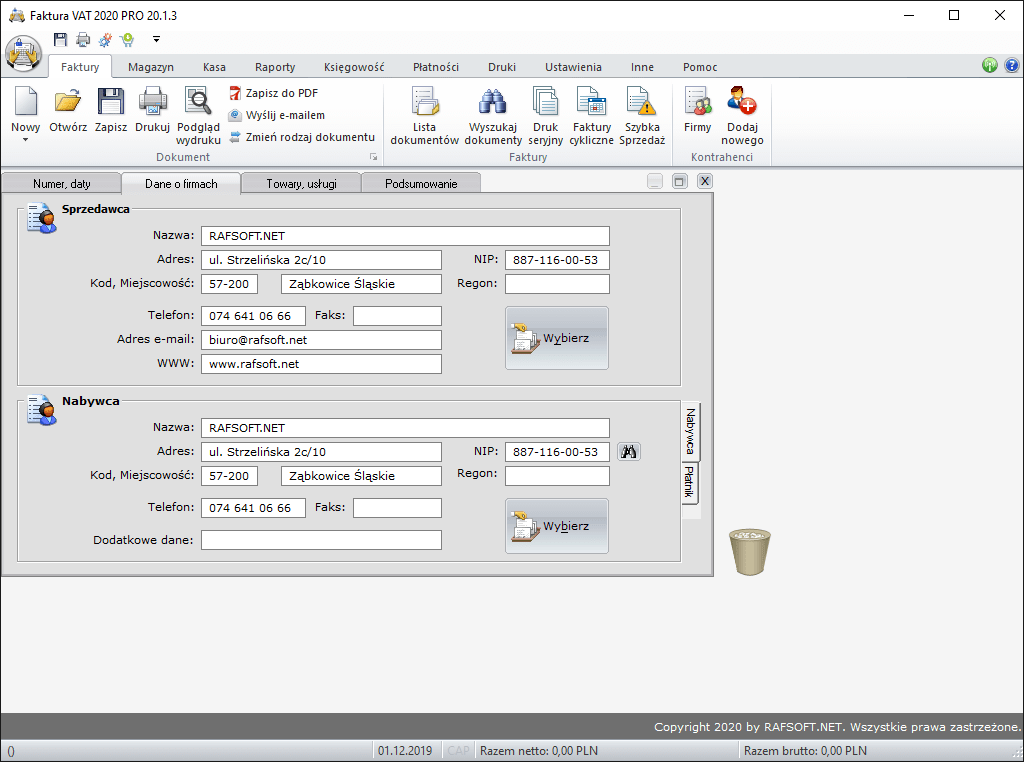Print the invoice with Drukuj
This screenshot has height=762, width=1024.
coord(153,110)
